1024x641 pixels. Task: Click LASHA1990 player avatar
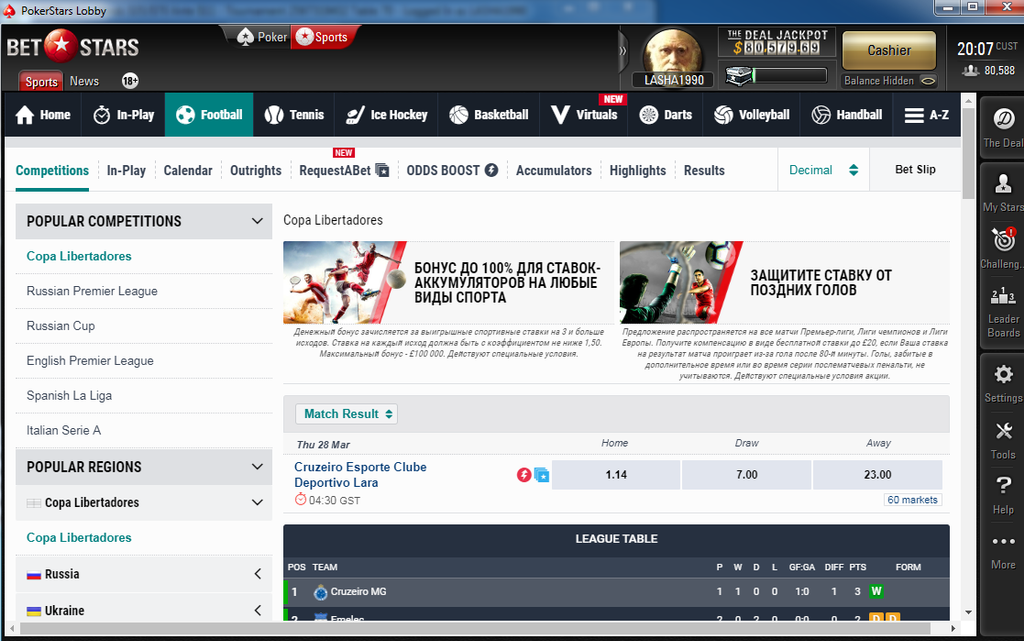tap(673, 54)
